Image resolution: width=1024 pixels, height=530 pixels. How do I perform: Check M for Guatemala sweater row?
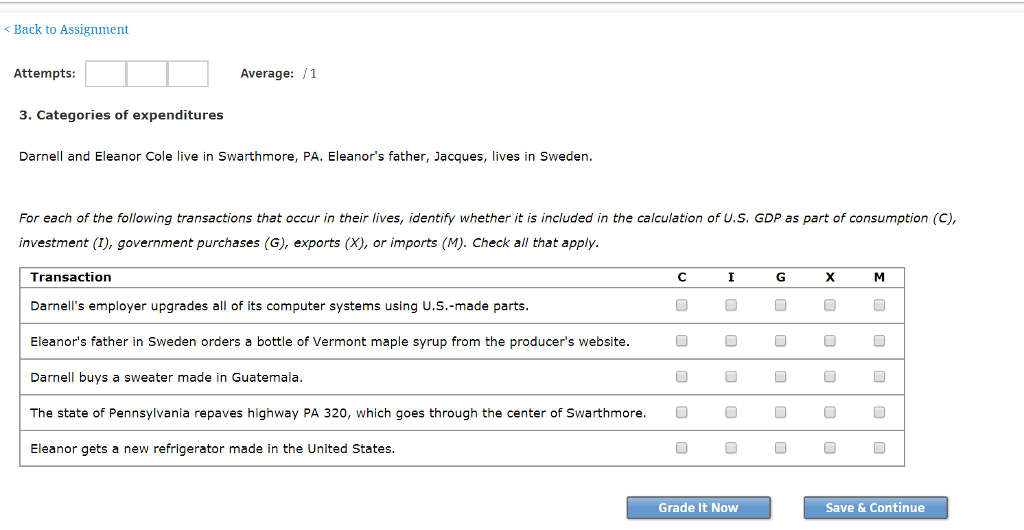(x=879, y=377)
